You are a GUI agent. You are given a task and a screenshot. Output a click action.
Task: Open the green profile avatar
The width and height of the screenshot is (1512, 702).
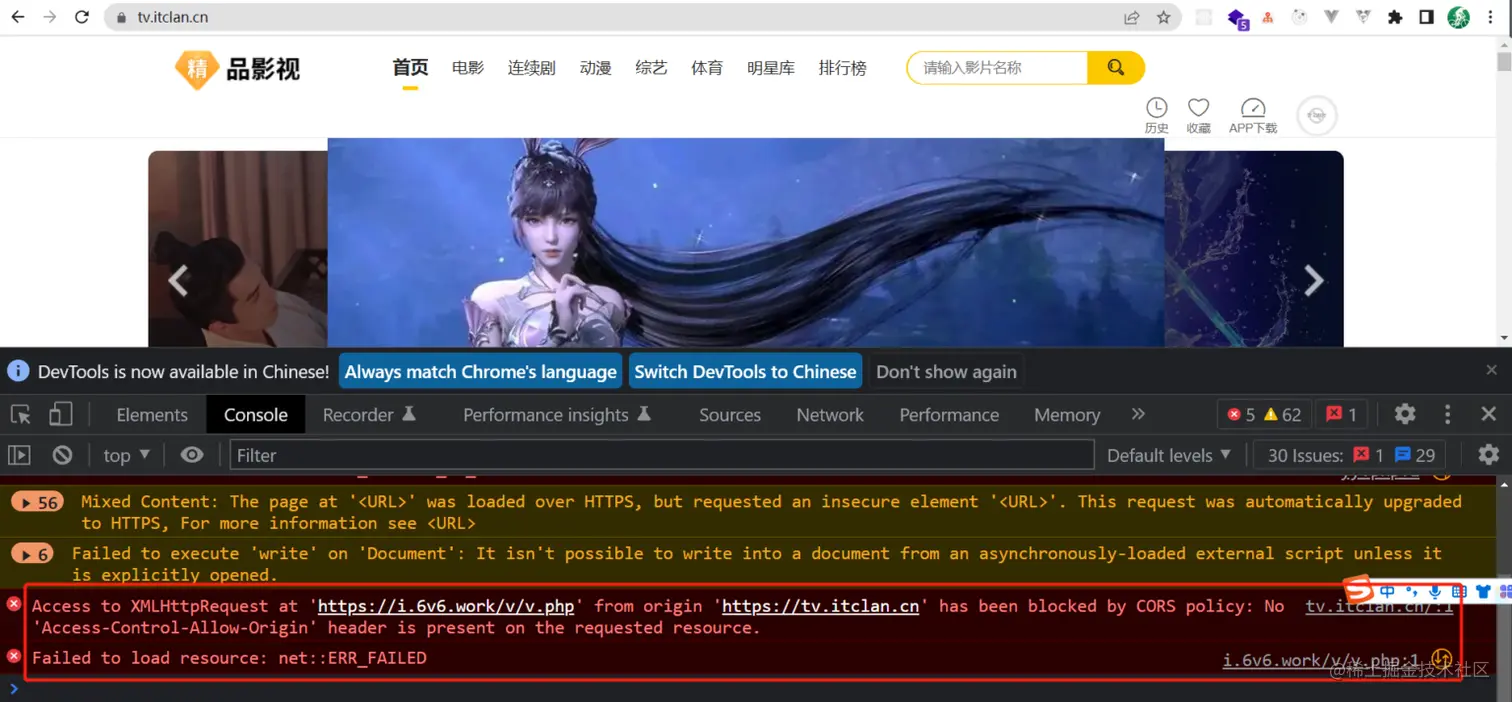coord(1458,17)
